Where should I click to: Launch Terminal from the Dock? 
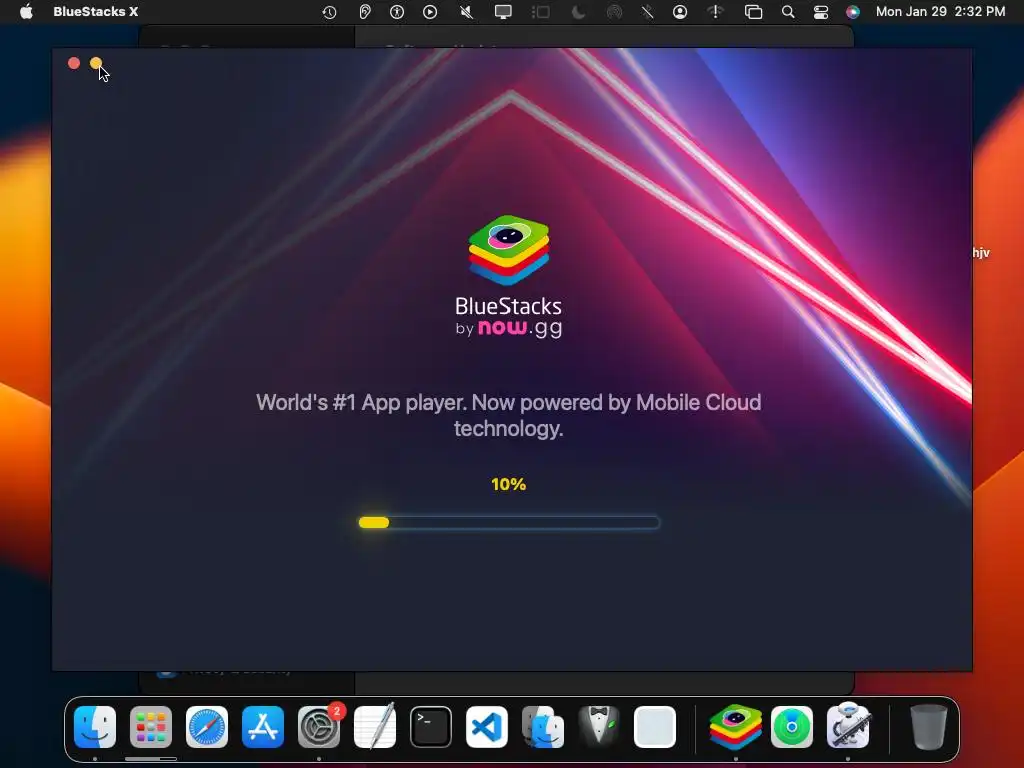[431, 727]
